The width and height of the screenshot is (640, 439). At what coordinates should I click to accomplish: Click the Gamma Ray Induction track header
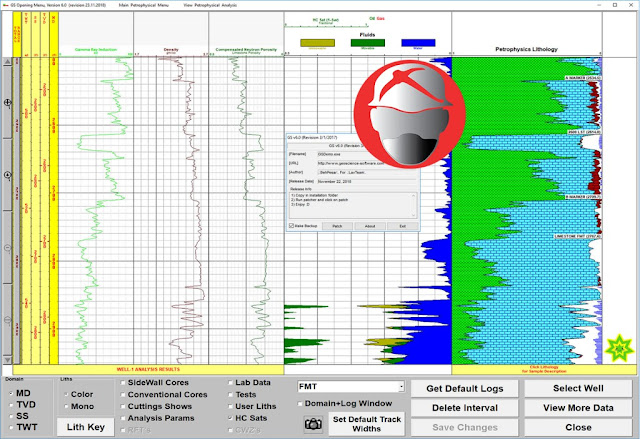(96, 50)
